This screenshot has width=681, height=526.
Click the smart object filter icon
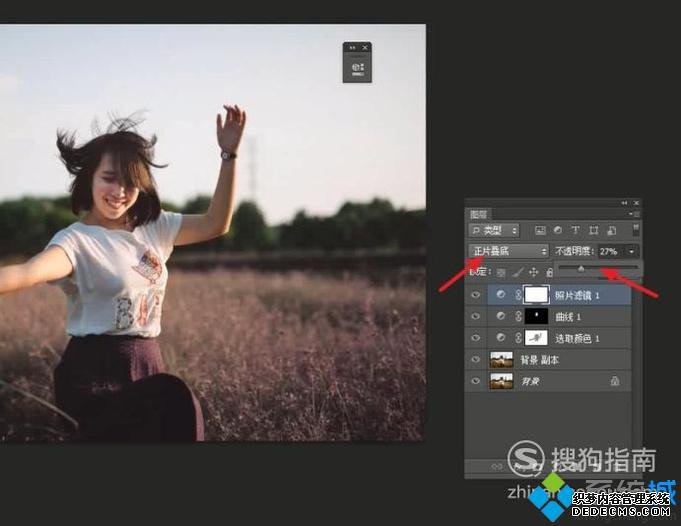pos(612,231)
